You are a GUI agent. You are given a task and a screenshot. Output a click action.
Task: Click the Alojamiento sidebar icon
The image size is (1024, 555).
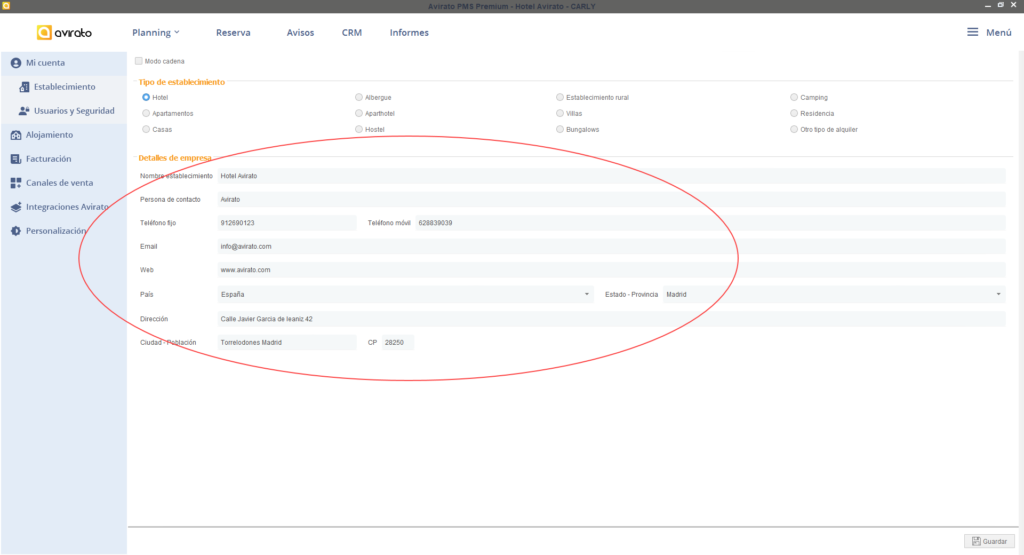click(16, 135)
